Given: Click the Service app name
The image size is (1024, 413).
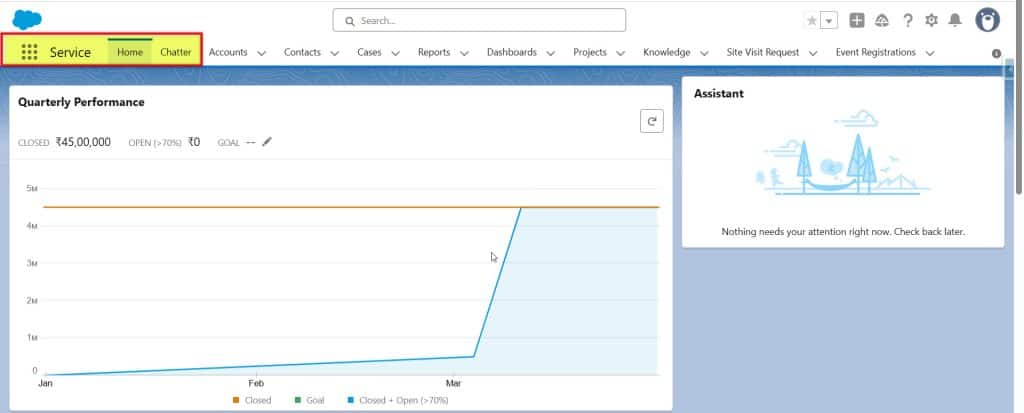Looking at the screenshot, I should (71, 53).
